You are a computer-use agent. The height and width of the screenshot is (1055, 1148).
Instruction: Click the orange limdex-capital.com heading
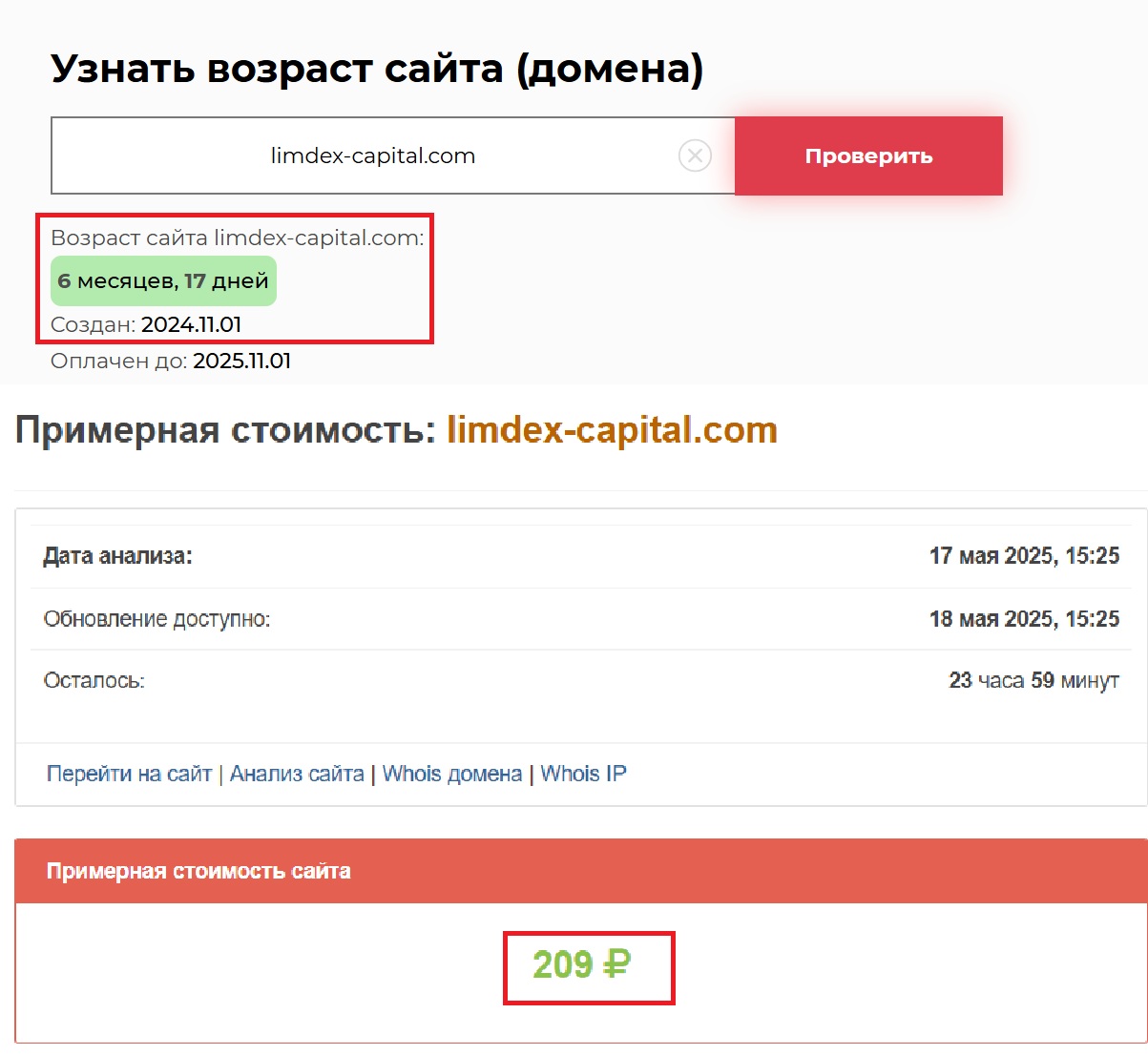612,431
